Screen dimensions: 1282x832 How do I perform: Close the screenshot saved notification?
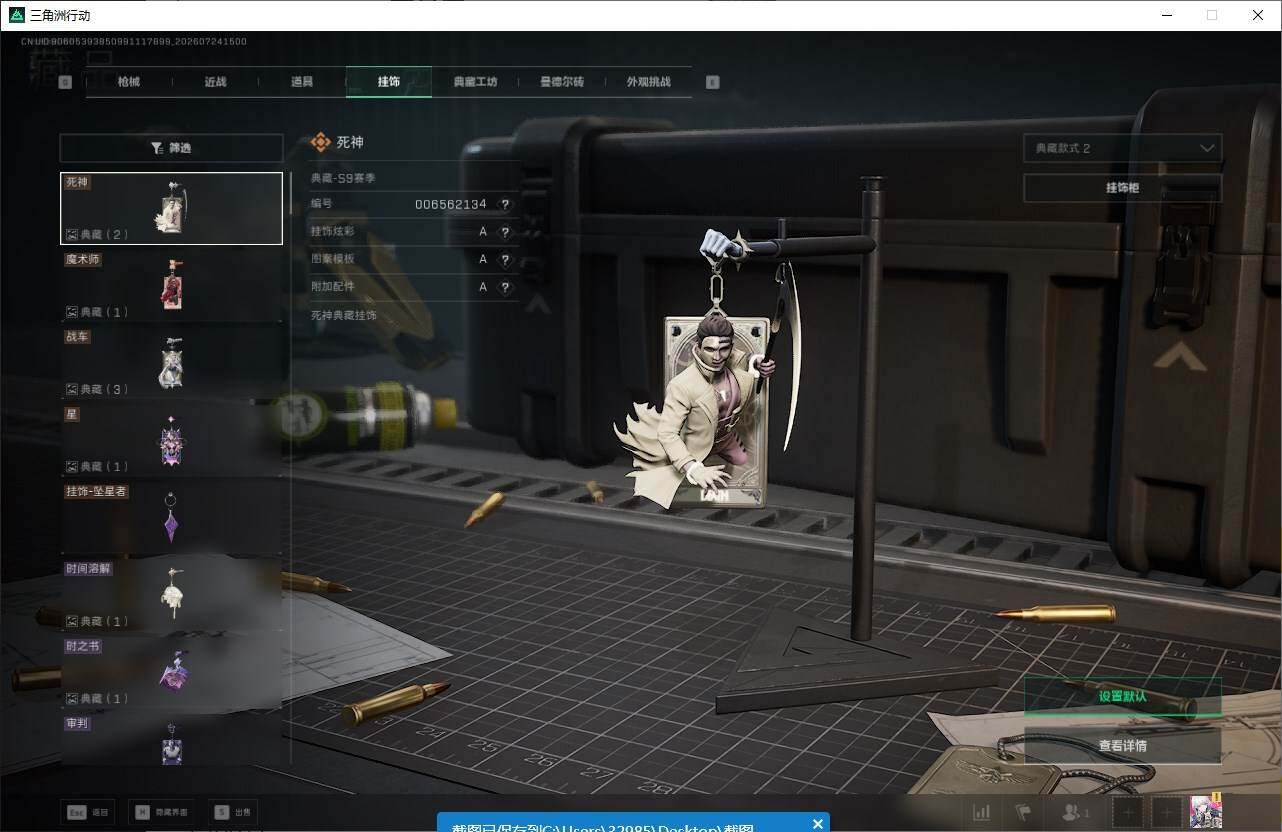[818, 824]
